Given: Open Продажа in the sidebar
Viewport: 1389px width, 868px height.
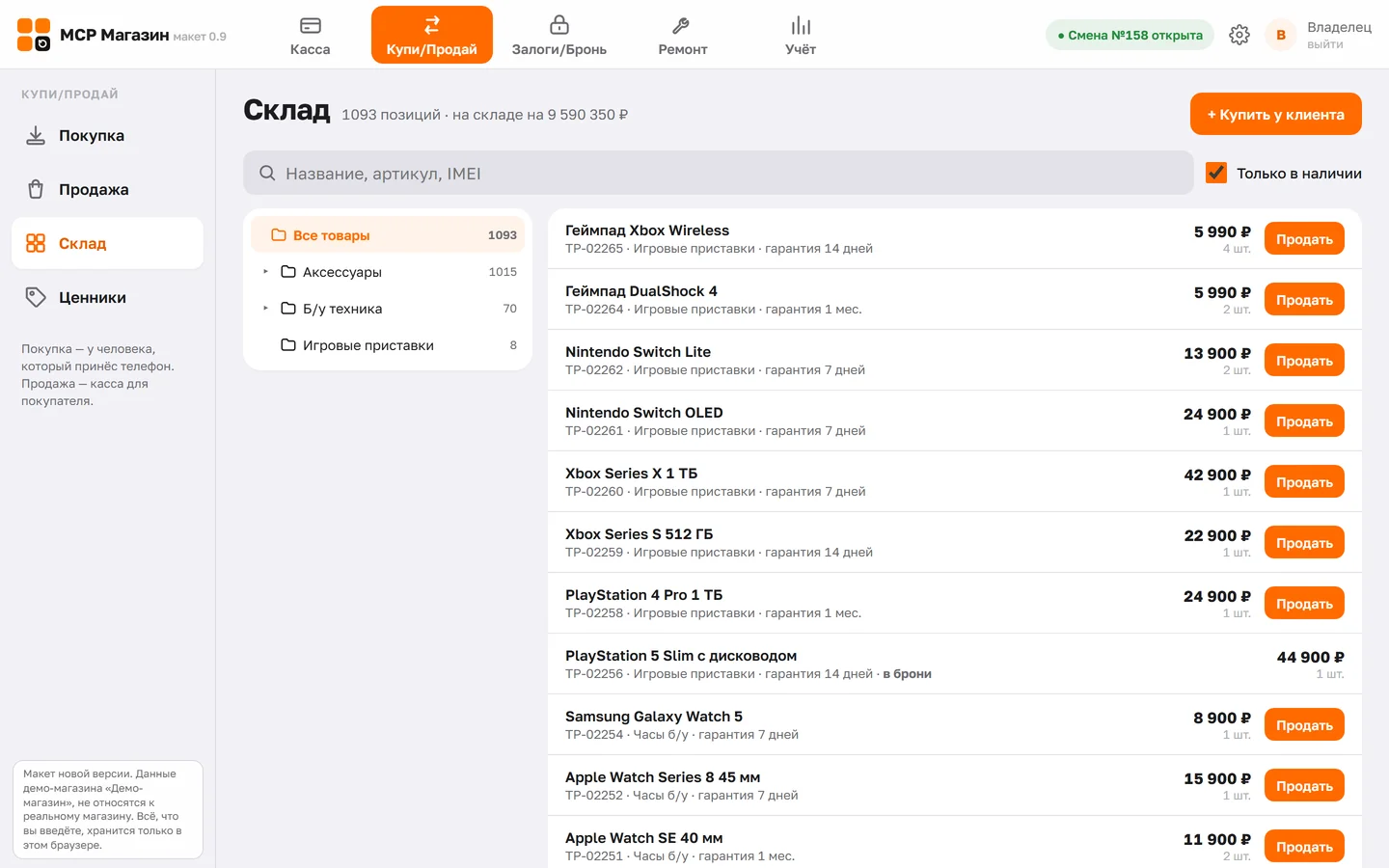Looking at the screenshot, I should 107,190.
